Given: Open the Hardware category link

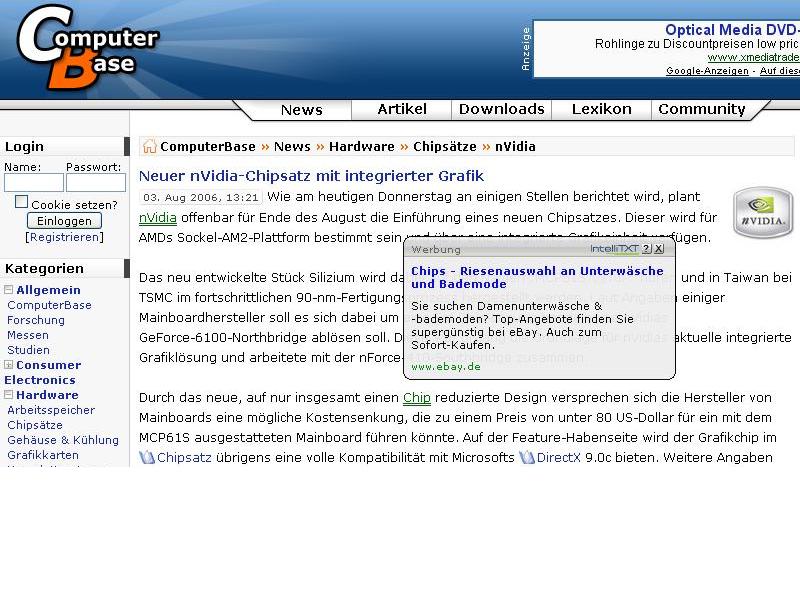Looking at the screenshot, I should coord(47,395).
